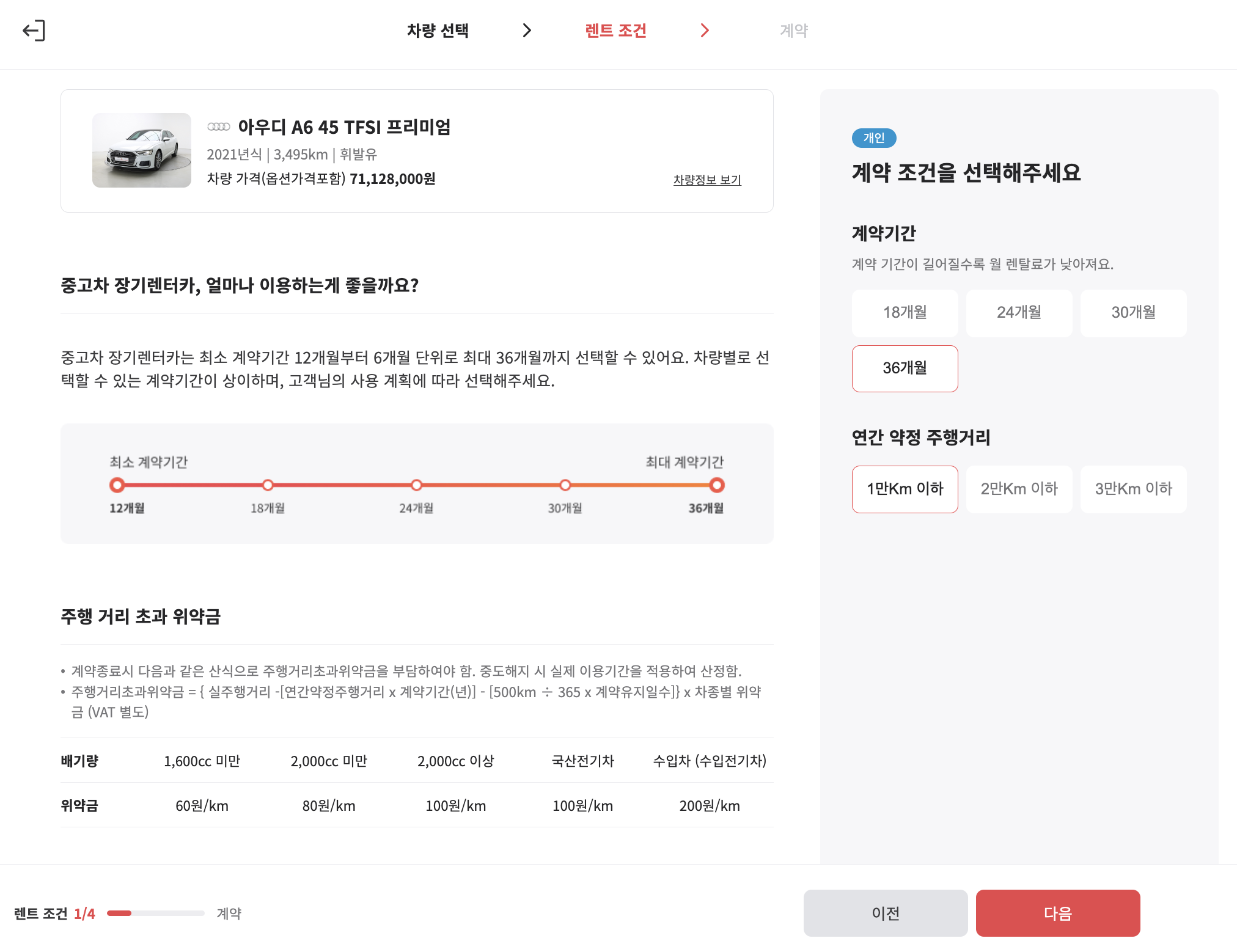Screen dimensions: 1237x952
Task: Select 18개월 contract period
Action: tap(905, 313)
